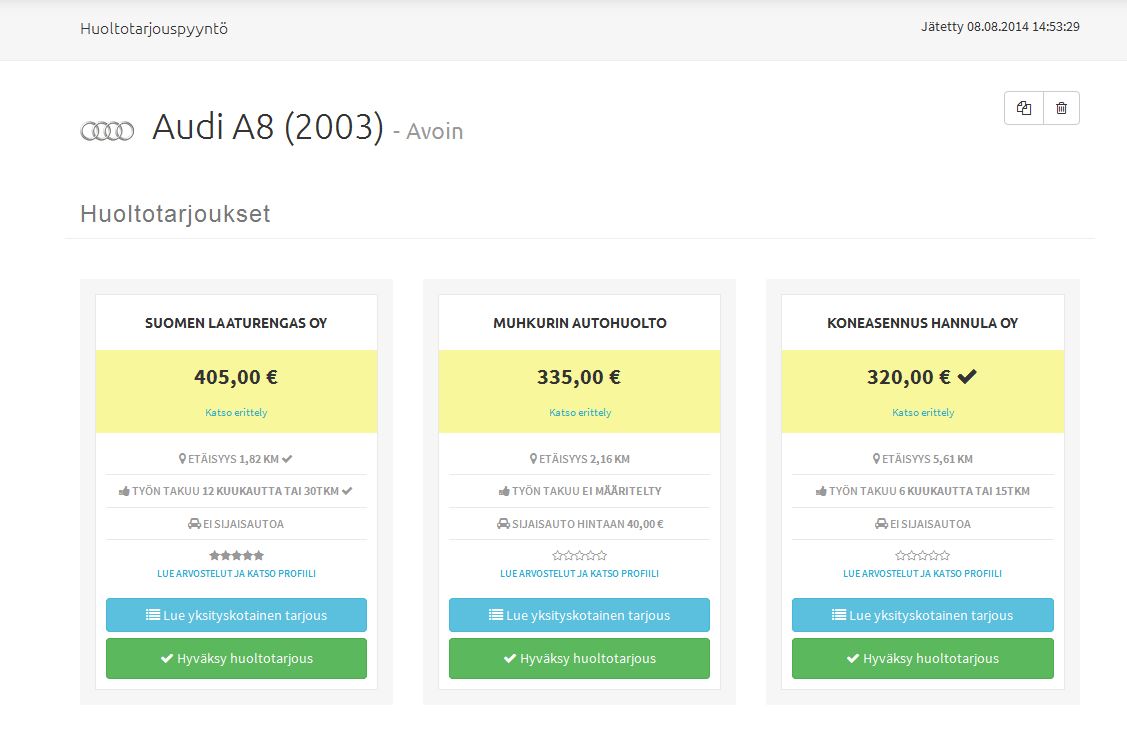Screen dimensions: 1127x746
Task: Click car icon by Sijaisauto hintaan 40,00 €
Action: pyautogui.click(x=503, y=524)
